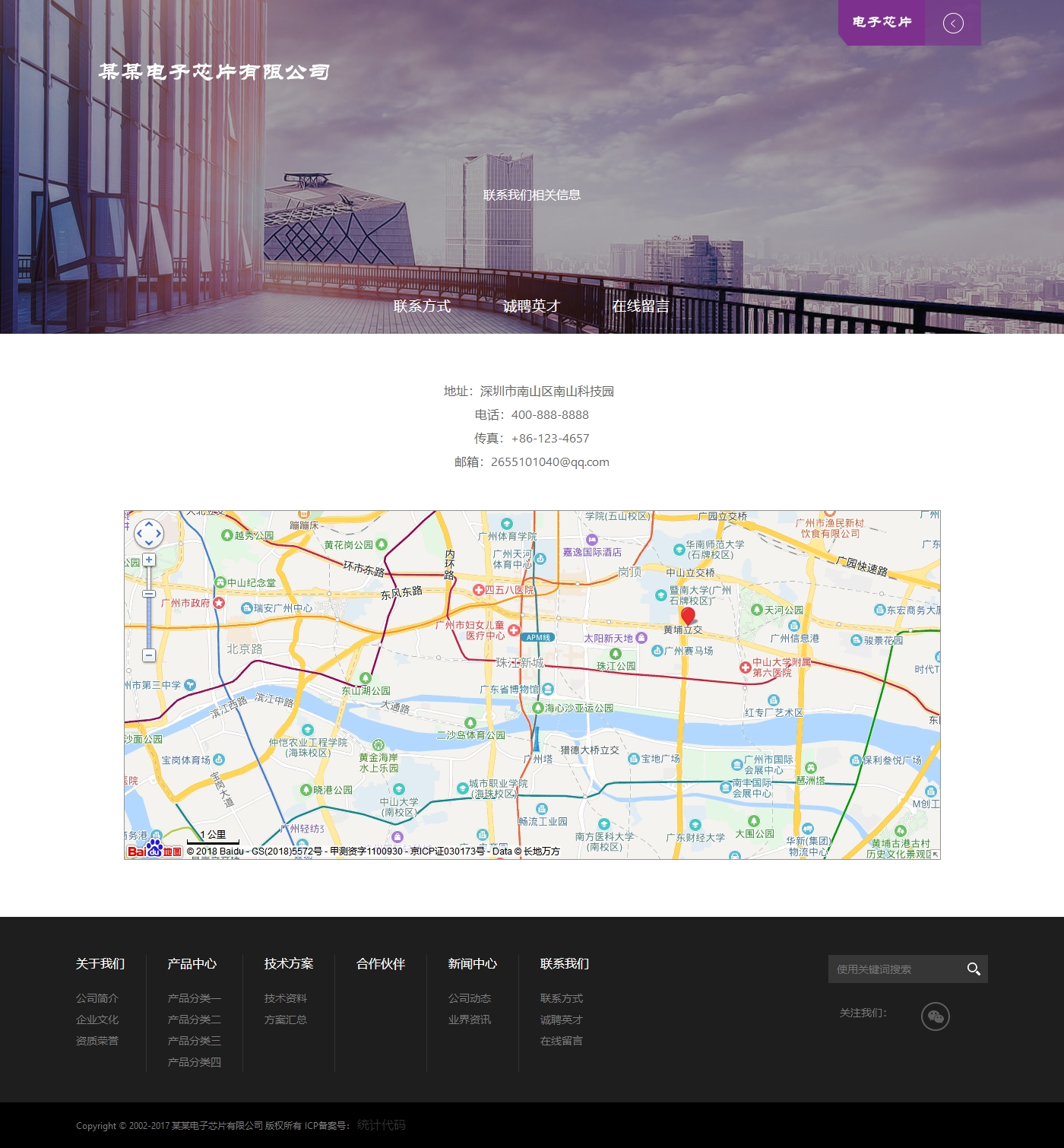Open 业界资讯 footer link

470,1020
